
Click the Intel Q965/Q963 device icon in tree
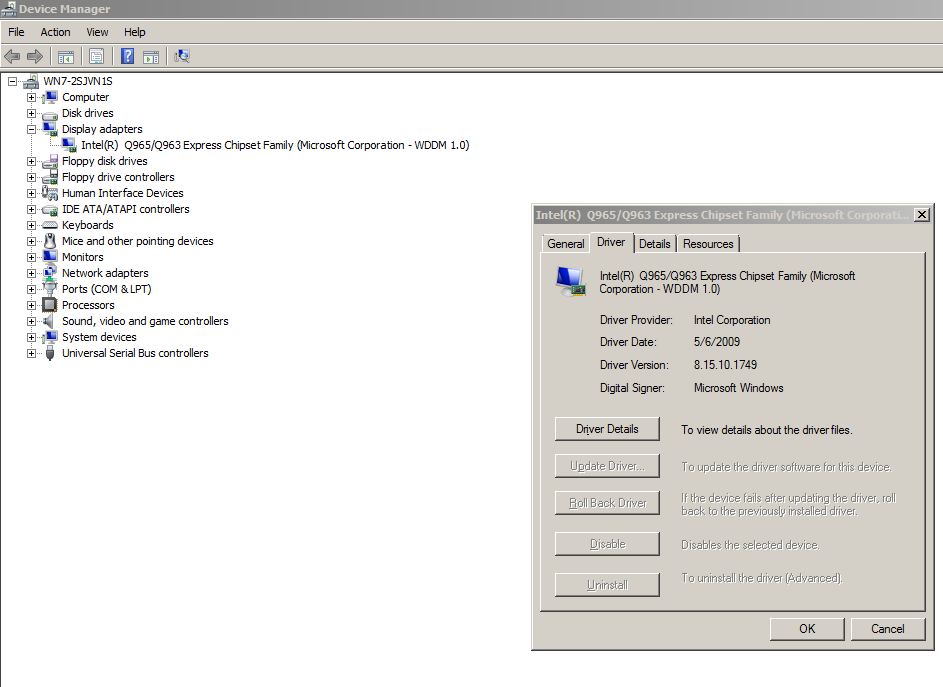[69, 145]
